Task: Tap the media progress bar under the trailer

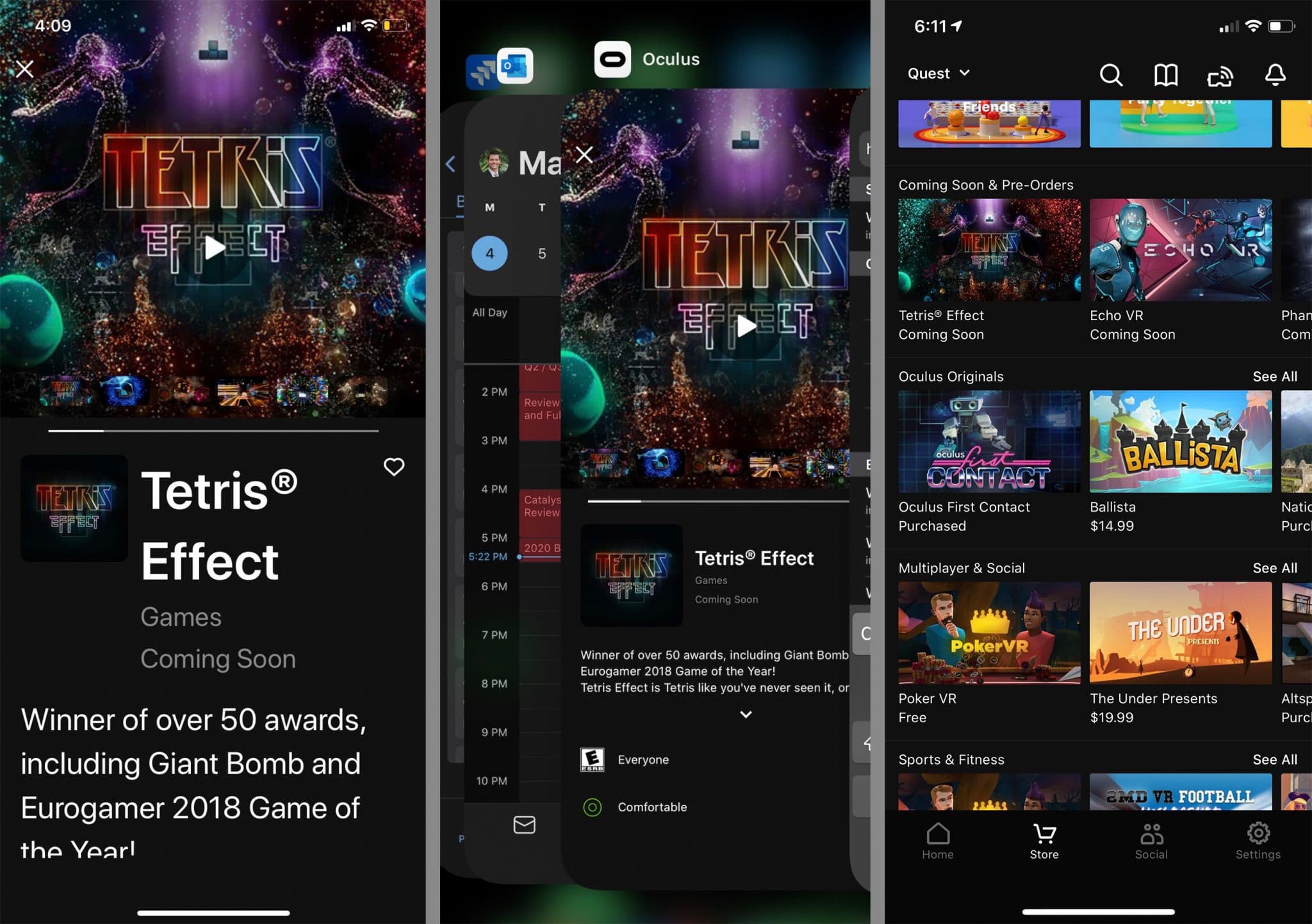Action: click(213, 431)
